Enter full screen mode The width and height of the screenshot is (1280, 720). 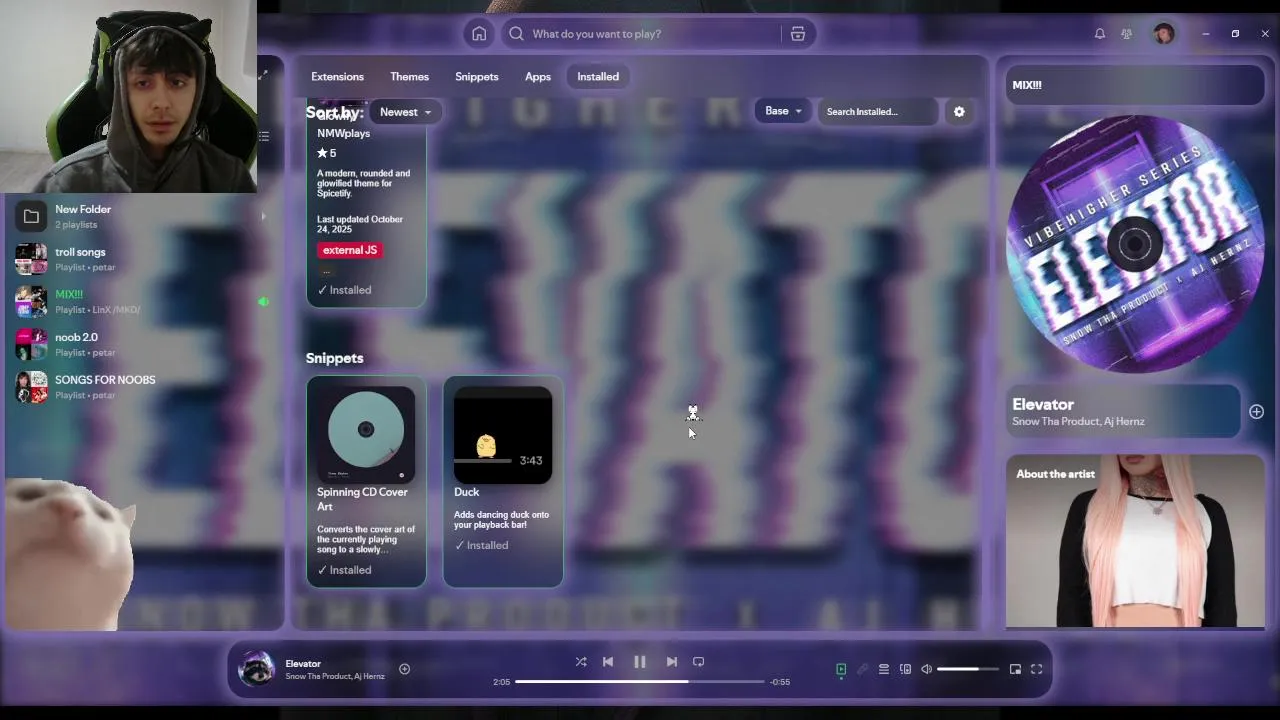pos(1037,670)
